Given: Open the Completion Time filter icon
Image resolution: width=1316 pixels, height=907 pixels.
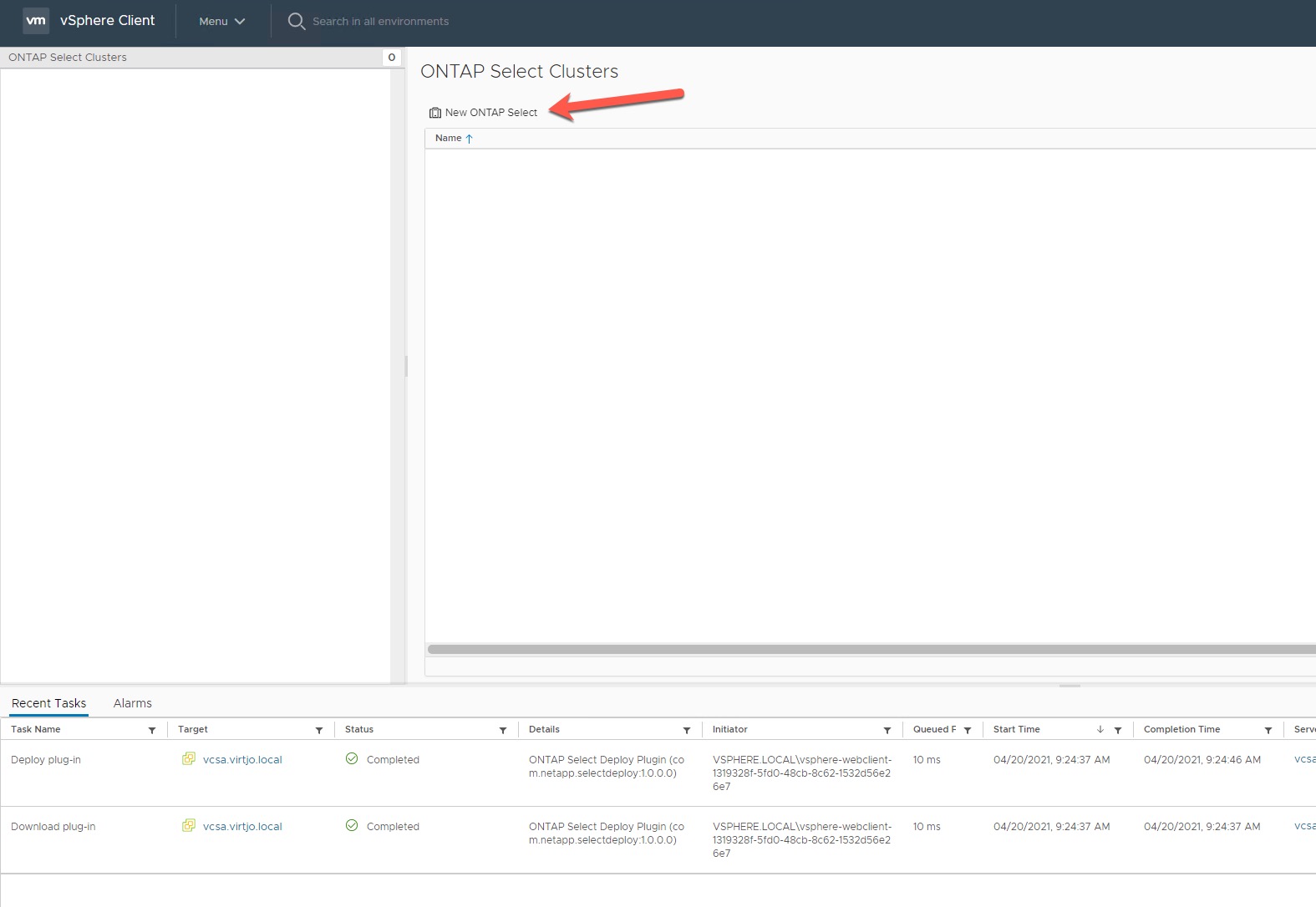Looking at the screenshot, I should pos(1268,731).
